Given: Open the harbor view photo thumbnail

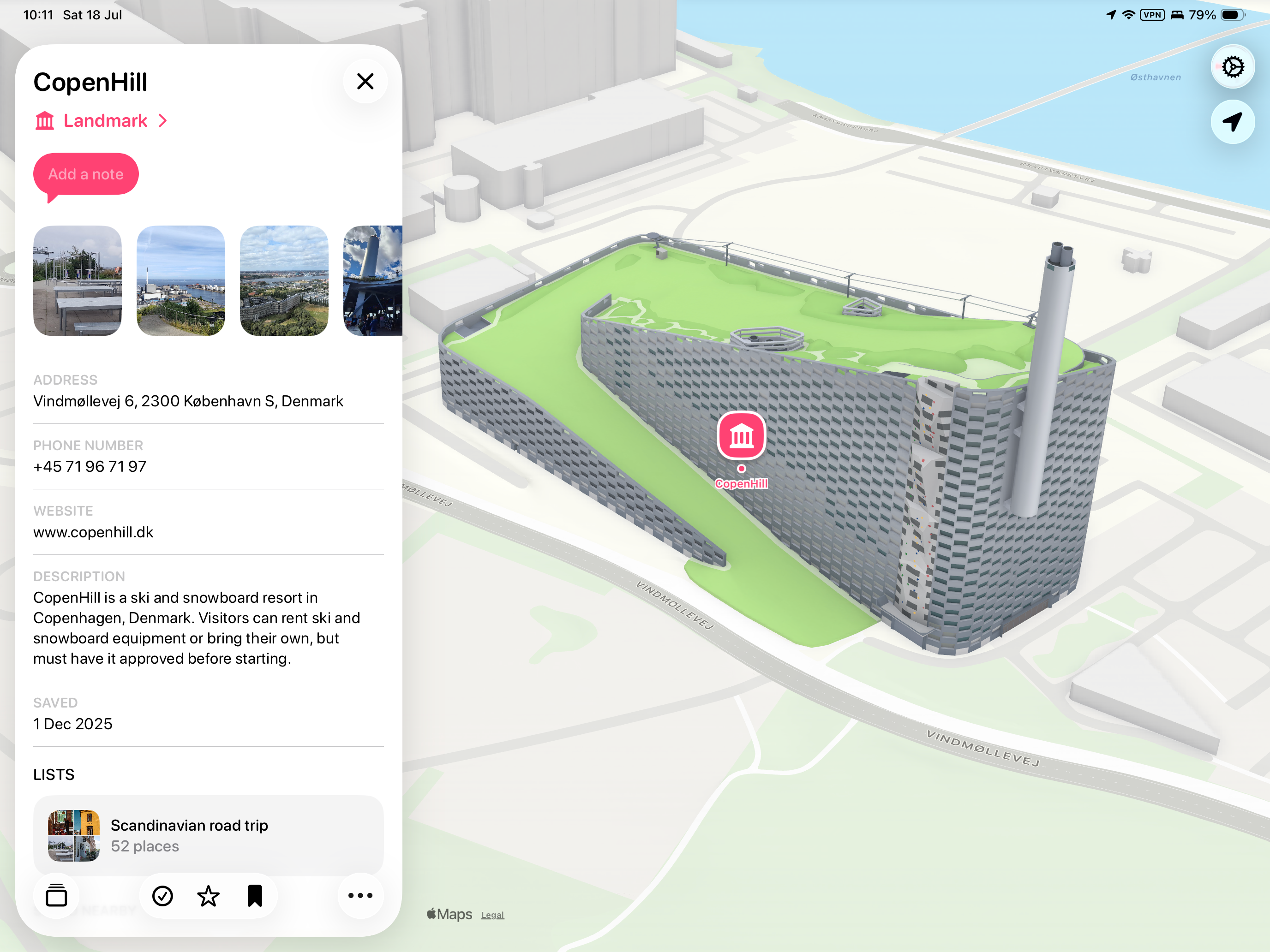Looking at the screenshot, I should pos(181,280).
